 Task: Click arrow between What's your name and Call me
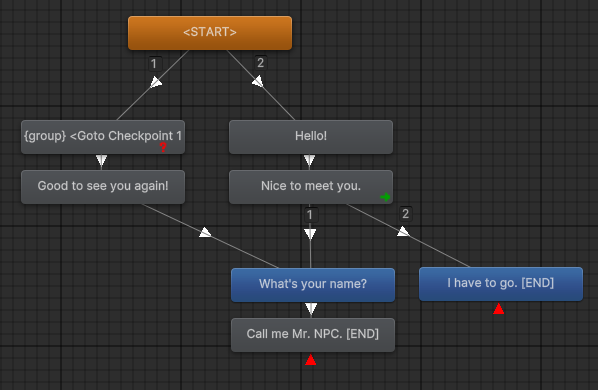pos(311,309)
